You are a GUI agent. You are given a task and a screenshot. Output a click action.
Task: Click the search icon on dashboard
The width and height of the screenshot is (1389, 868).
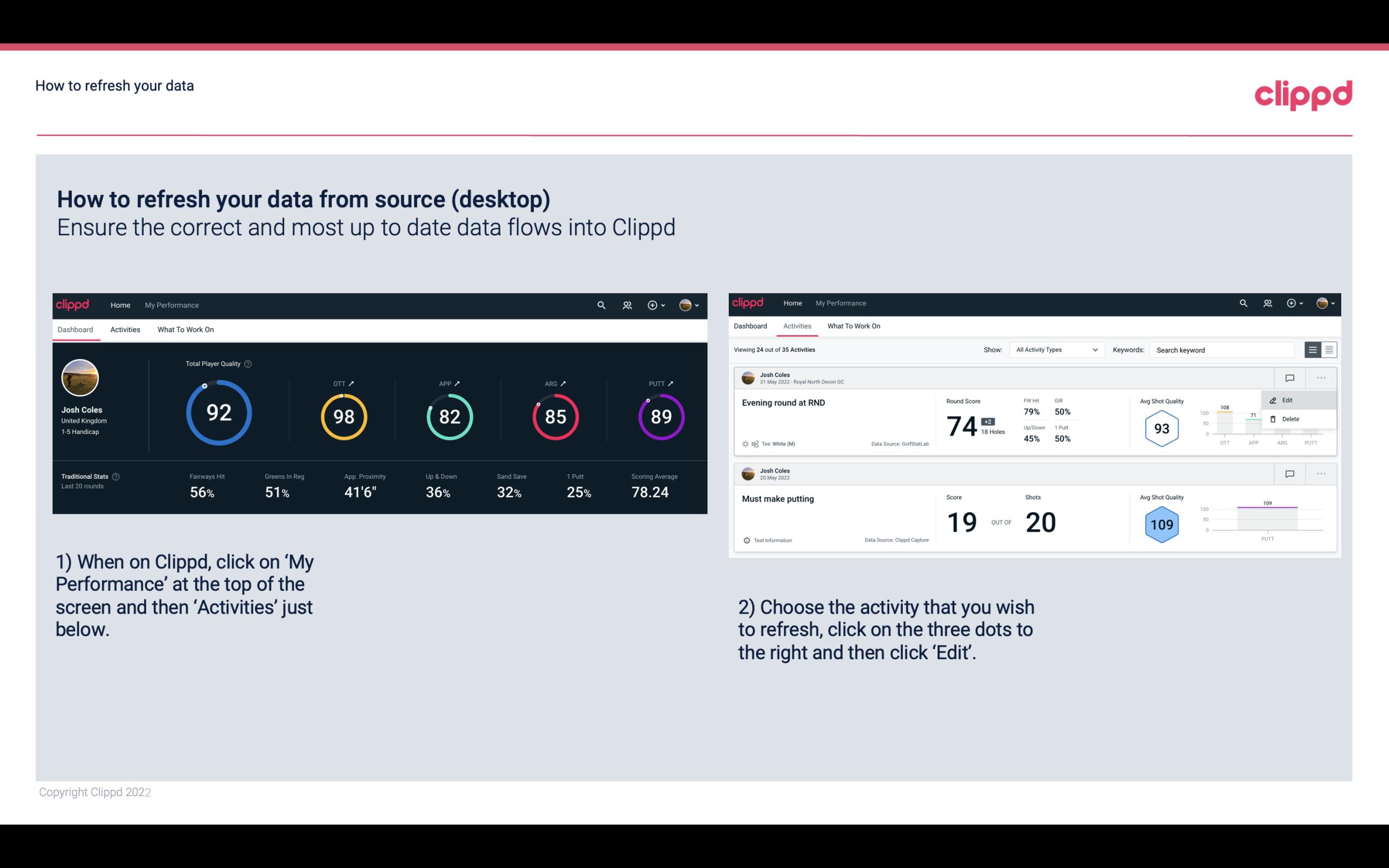(x=601, y=305)
